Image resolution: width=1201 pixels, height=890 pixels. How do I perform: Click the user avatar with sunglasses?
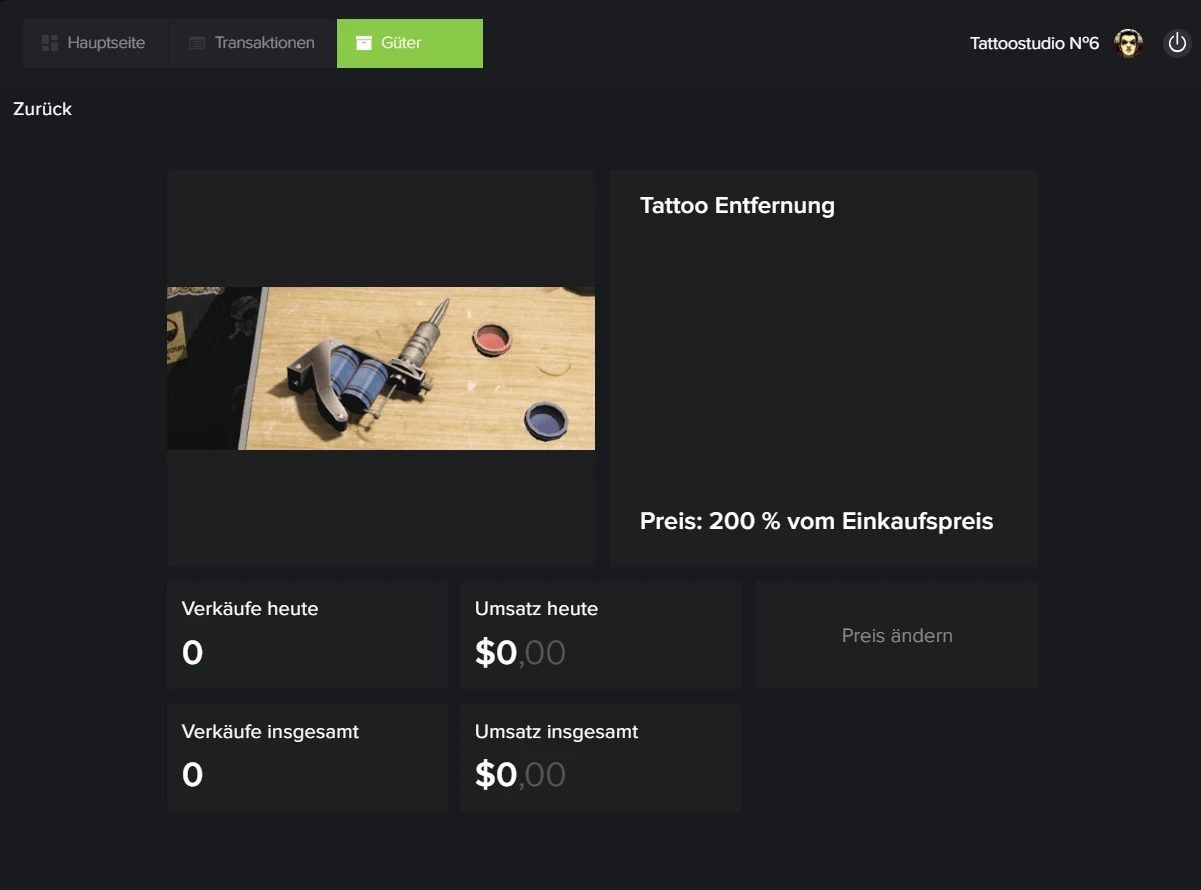pos(1129,44)
